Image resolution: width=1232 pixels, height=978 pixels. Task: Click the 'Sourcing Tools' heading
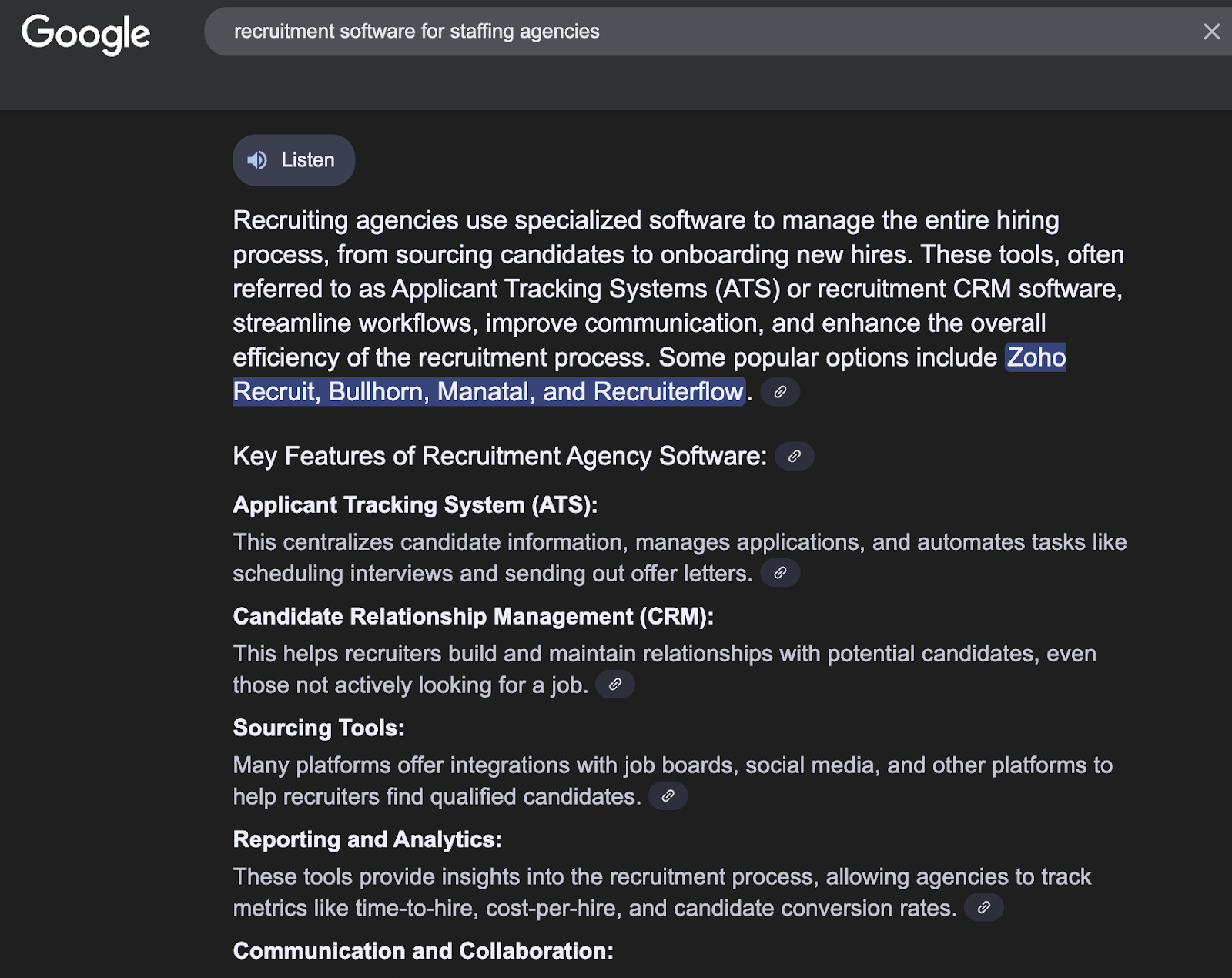pos(319,728)
